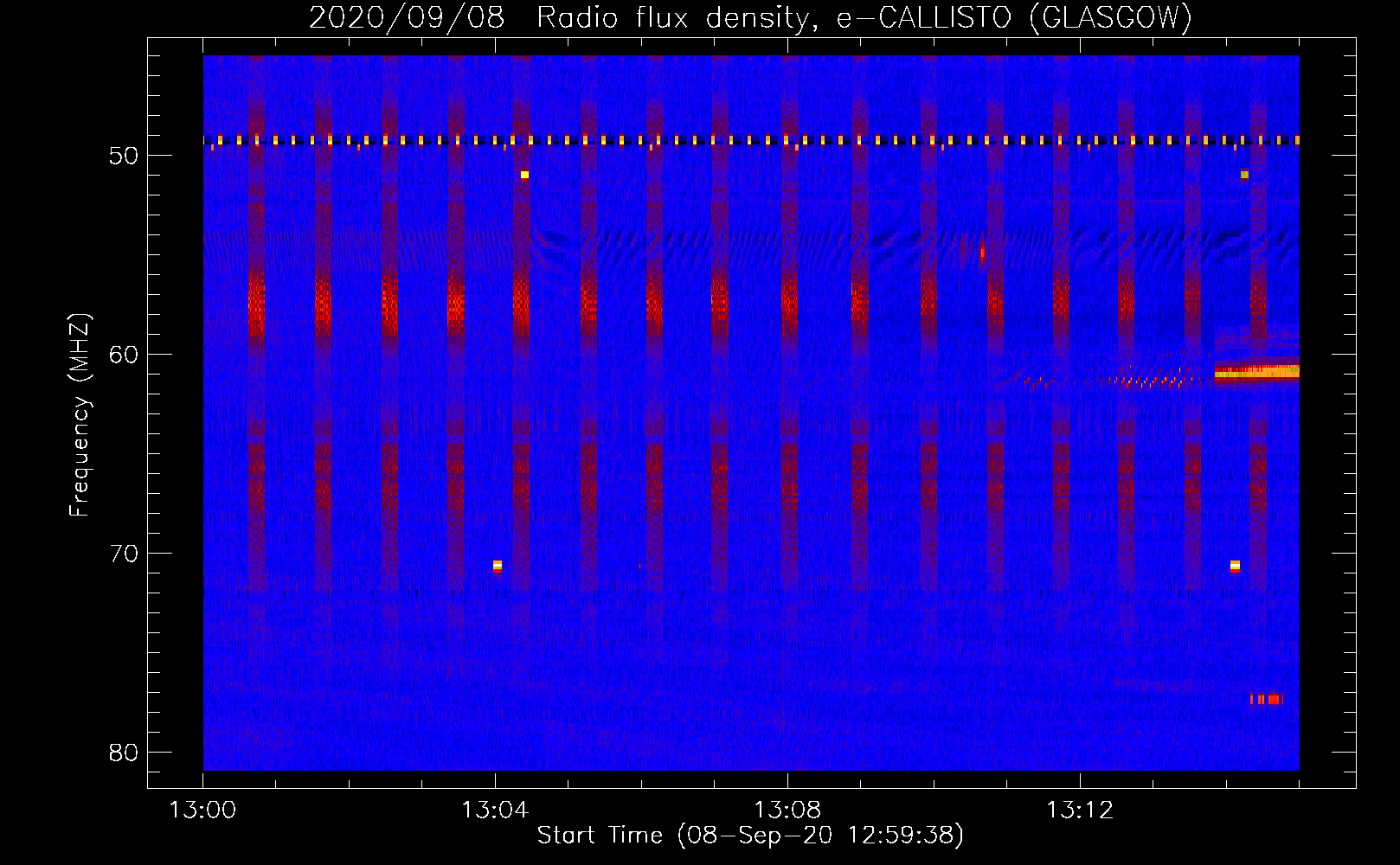Screen dimensions: 1400x865
Task: Click the 50 frequency tick label
Action: tap(124, 156)
